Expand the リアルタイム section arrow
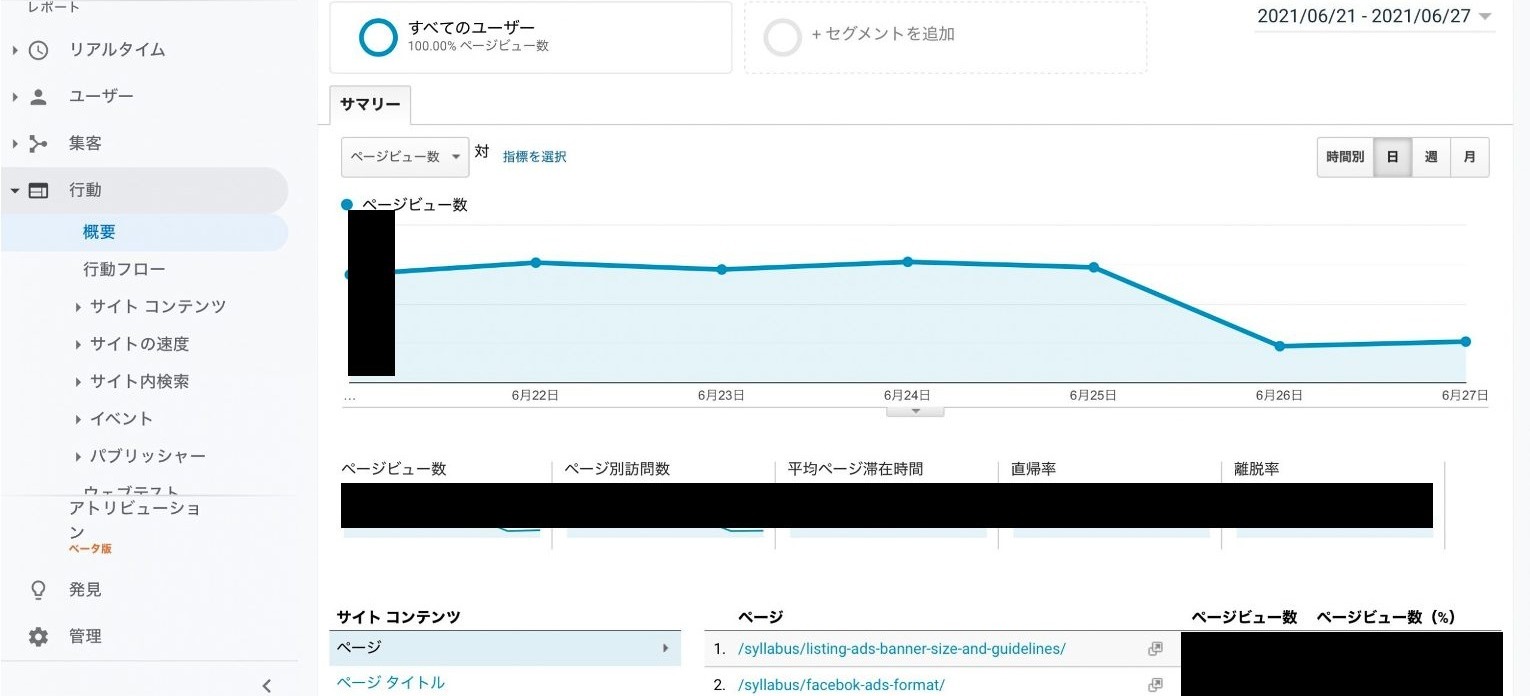 [x=15, y=50]
